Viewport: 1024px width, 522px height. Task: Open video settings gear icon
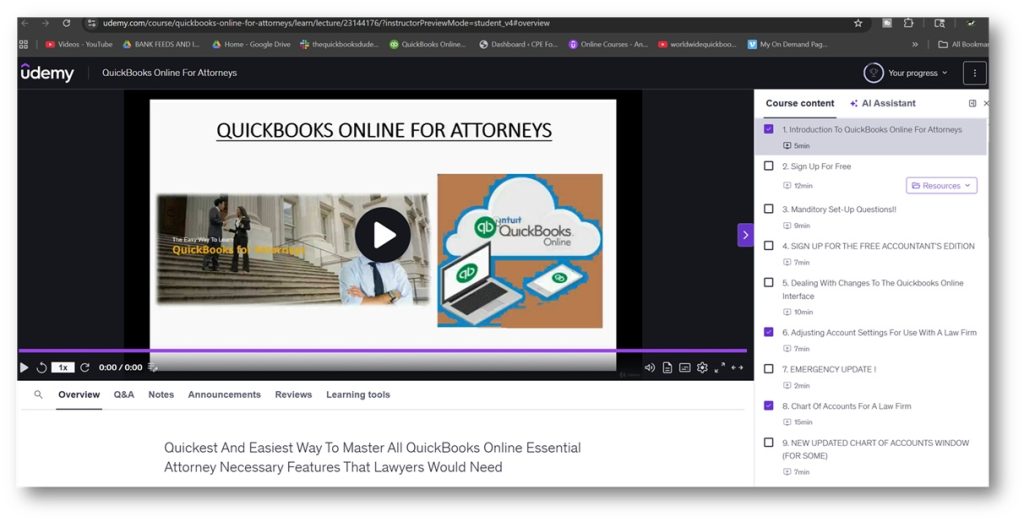click(x=702, y=368)
